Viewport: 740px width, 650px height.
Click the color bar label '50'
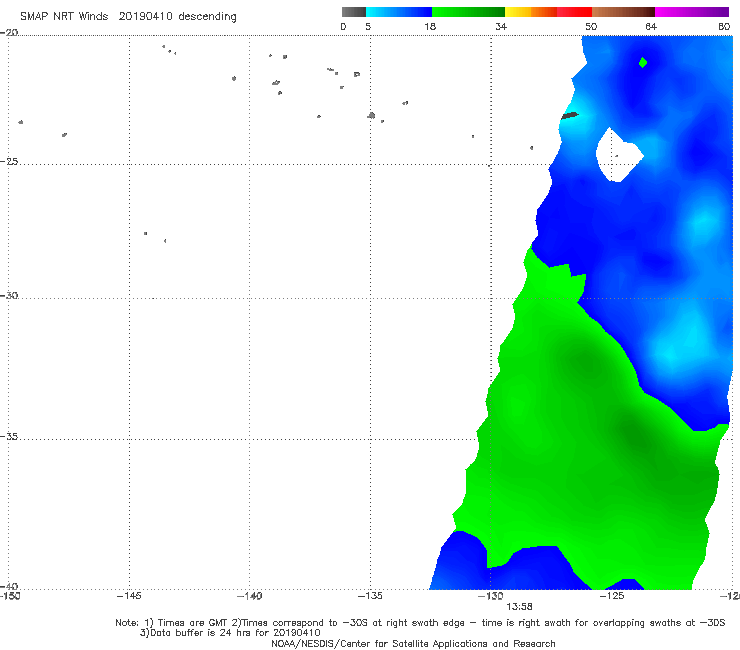pyautogui.click(x=591, y=27)
